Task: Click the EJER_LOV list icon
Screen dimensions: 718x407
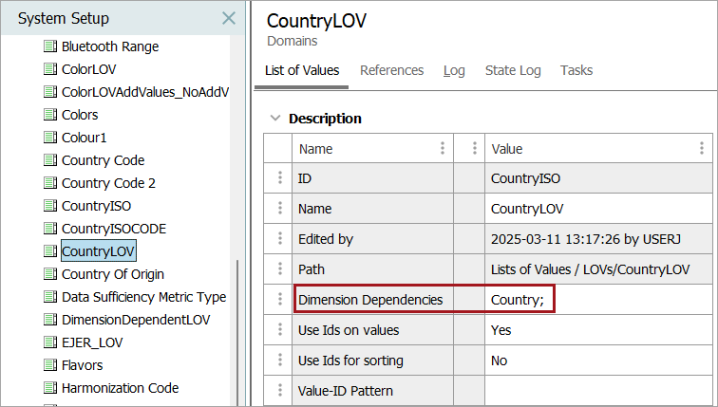Action: click(50, 342)
